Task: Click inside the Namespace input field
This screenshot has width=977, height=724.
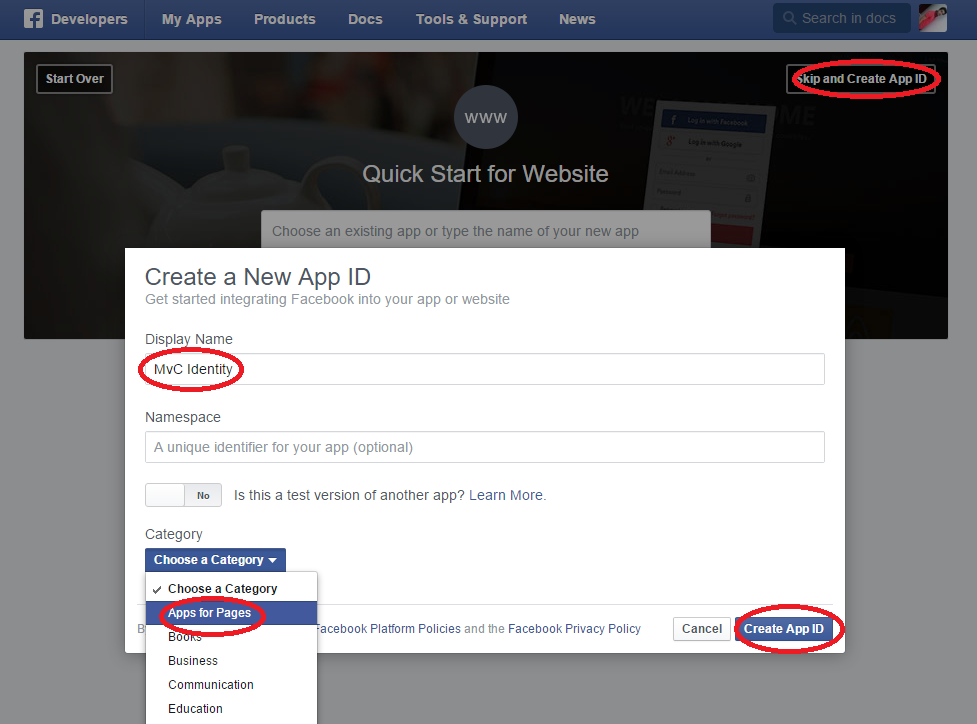Action: pyautogui.click(x=484, y=446)
